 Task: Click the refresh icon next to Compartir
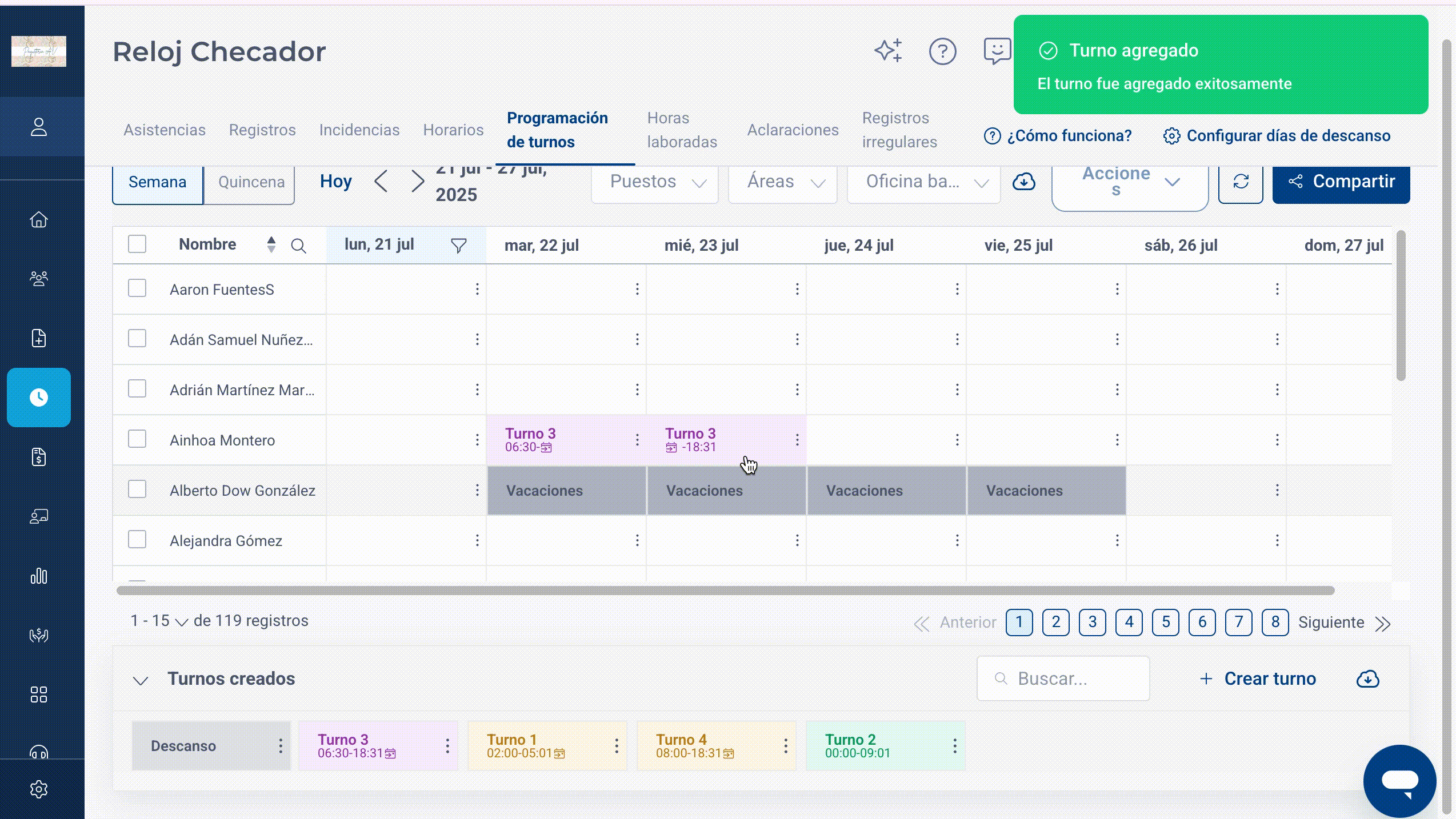tap(1241, 182)
